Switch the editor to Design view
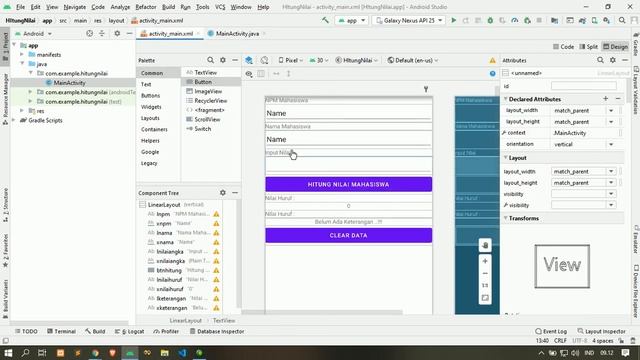 point(616,47)
